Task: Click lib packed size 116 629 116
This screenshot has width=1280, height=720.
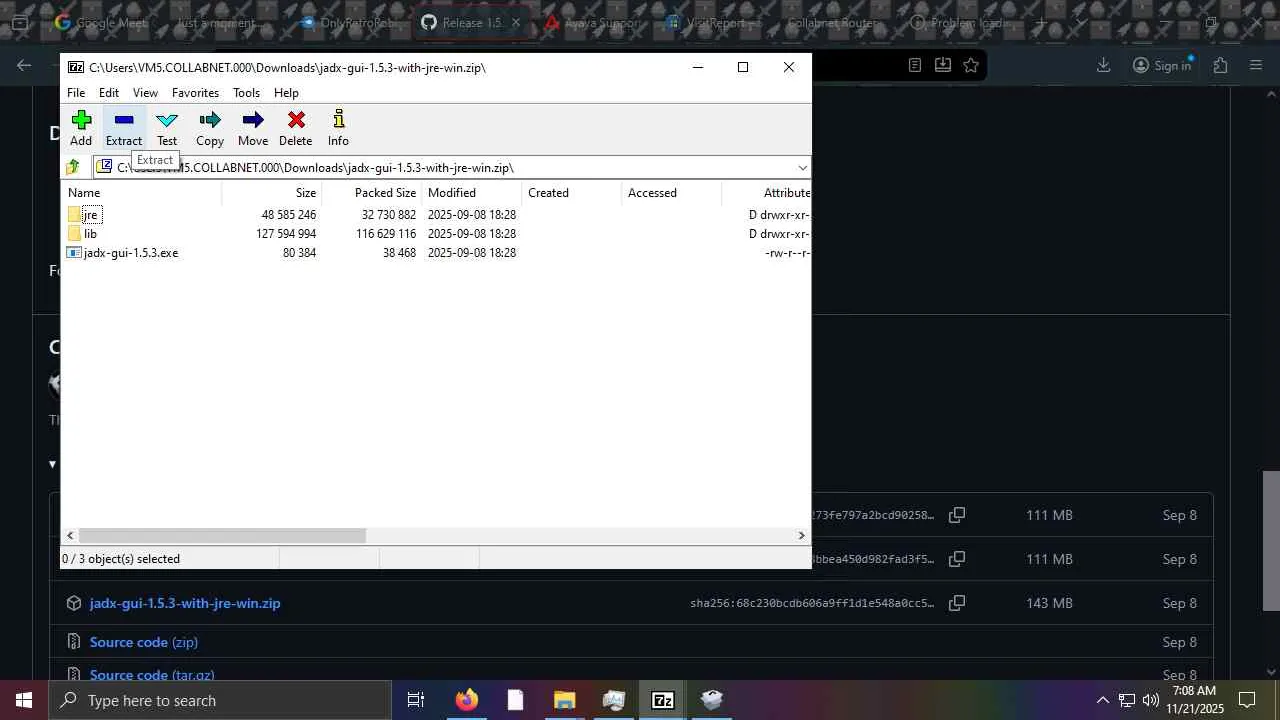Action: [x=386, y=234]
